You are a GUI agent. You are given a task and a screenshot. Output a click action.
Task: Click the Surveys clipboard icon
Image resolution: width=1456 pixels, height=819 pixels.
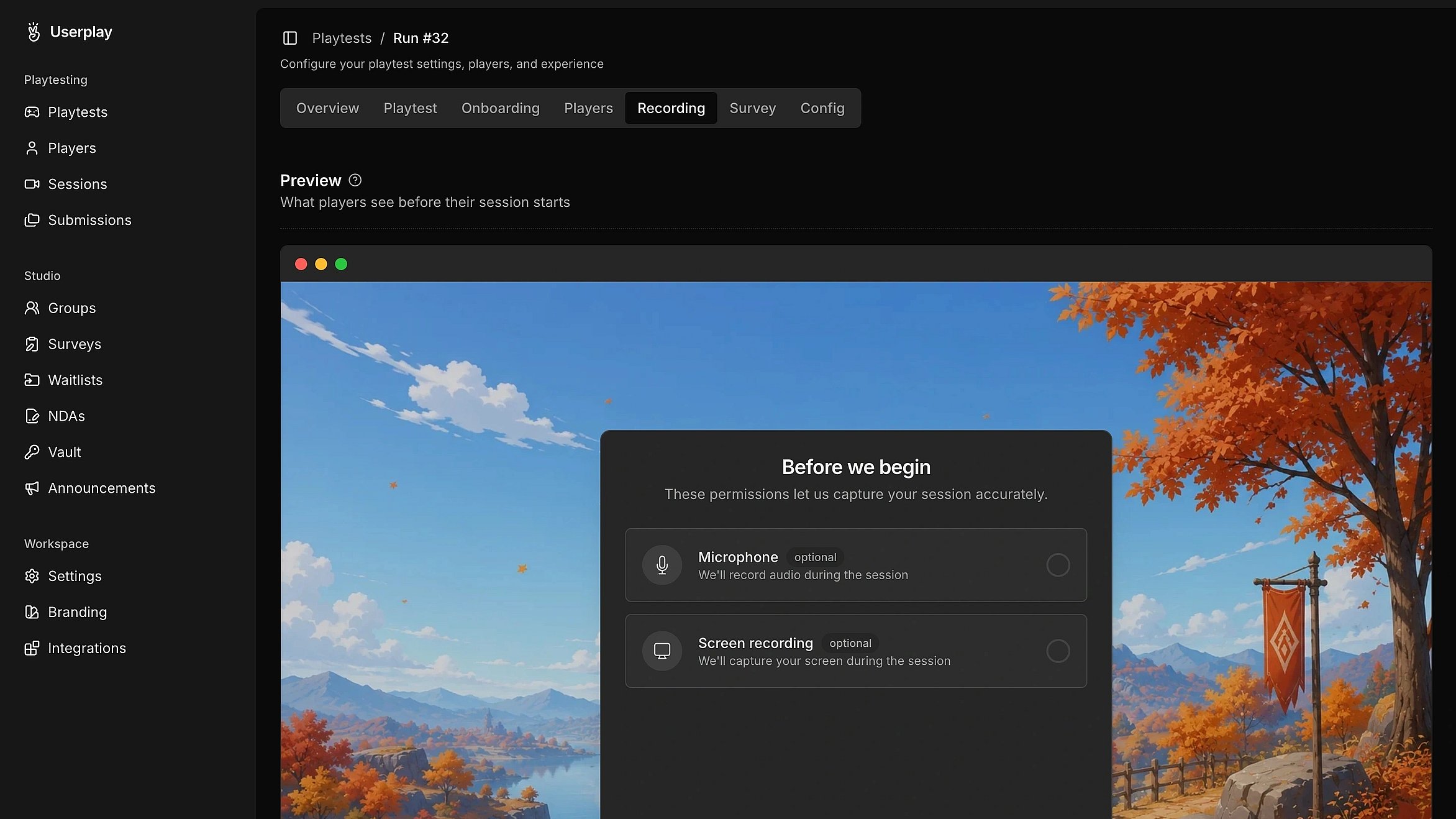pos(32,344)
